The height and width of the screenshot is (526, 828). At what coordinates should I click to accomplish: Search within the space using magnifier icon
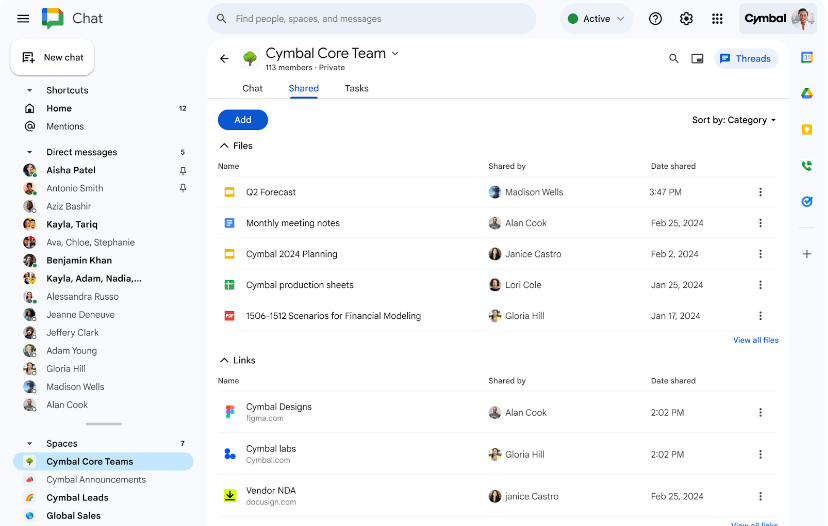click(x=674, y=59)
